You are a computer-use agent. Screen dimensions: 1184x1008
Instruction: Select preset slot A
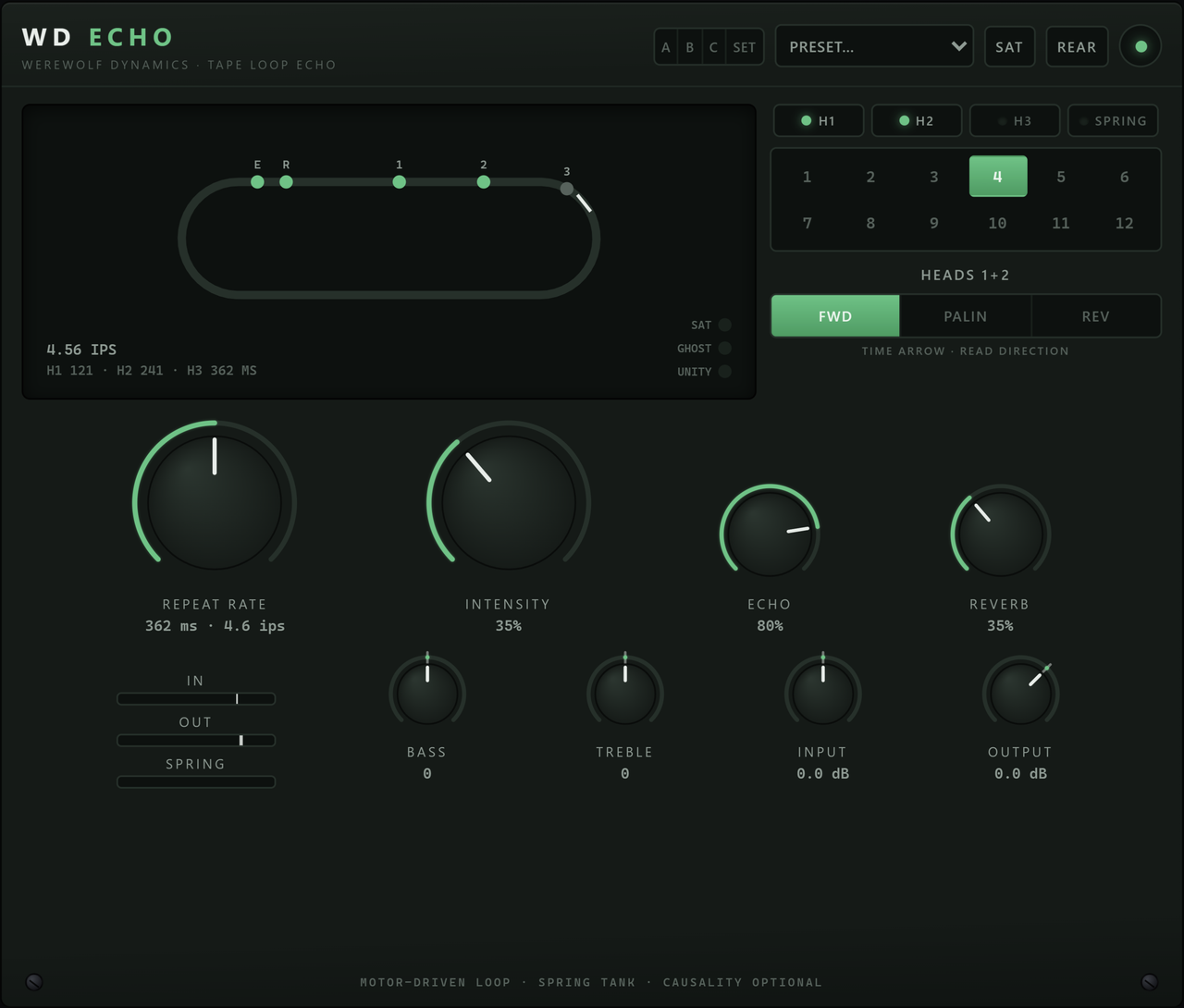[x=666, y=47]
